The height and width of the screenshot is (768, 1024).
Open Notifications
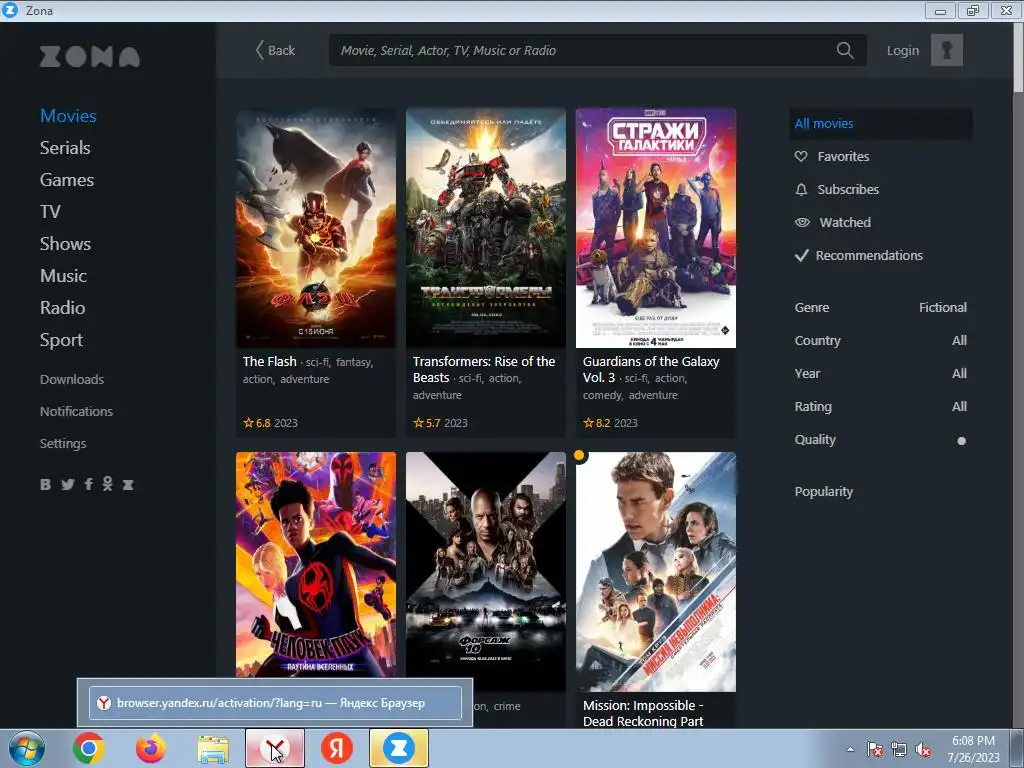click(76, 411)
